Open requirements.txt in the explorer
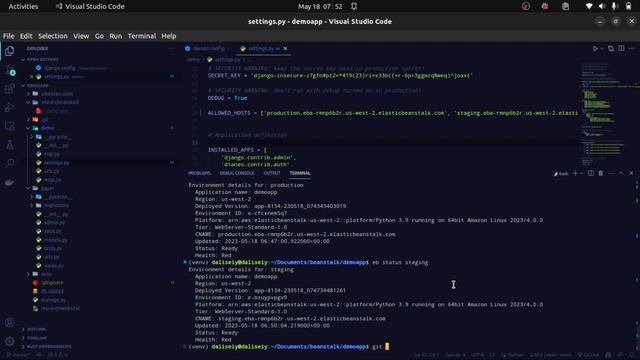Viewport: 640px width, 360px height. click(56, 309)
